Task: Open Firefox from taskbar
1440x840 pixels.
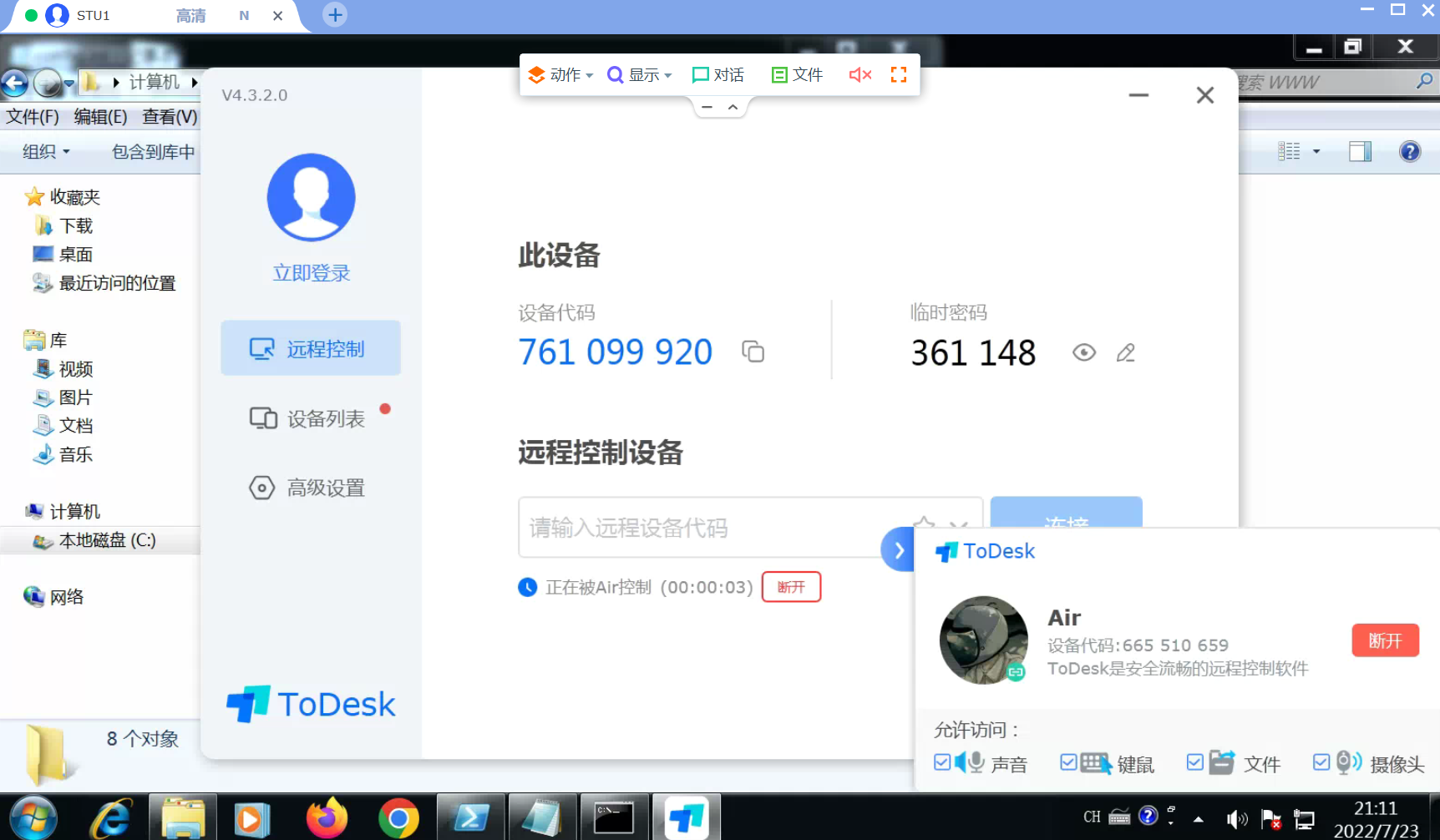Action: coord(327,817)
